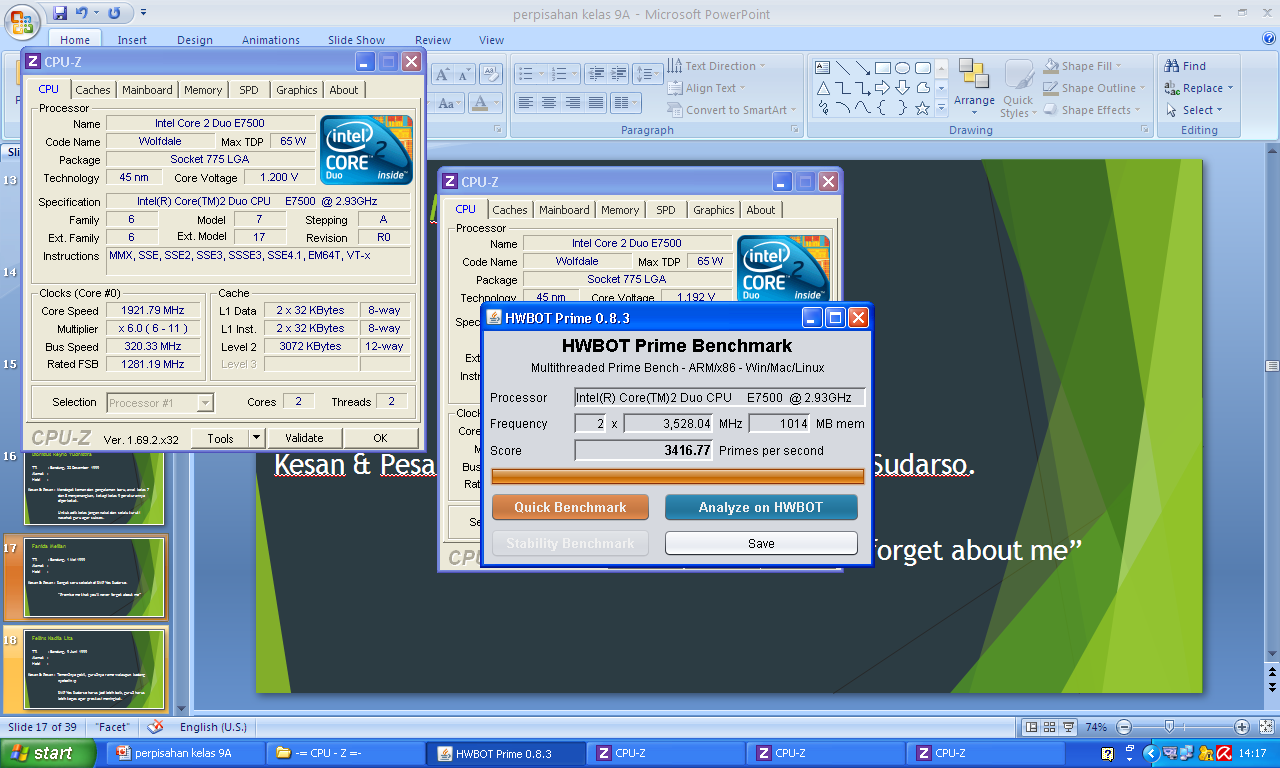Clear all formatting from text
The width and height of the screenshot is (1280, 768).
[491, 74]
